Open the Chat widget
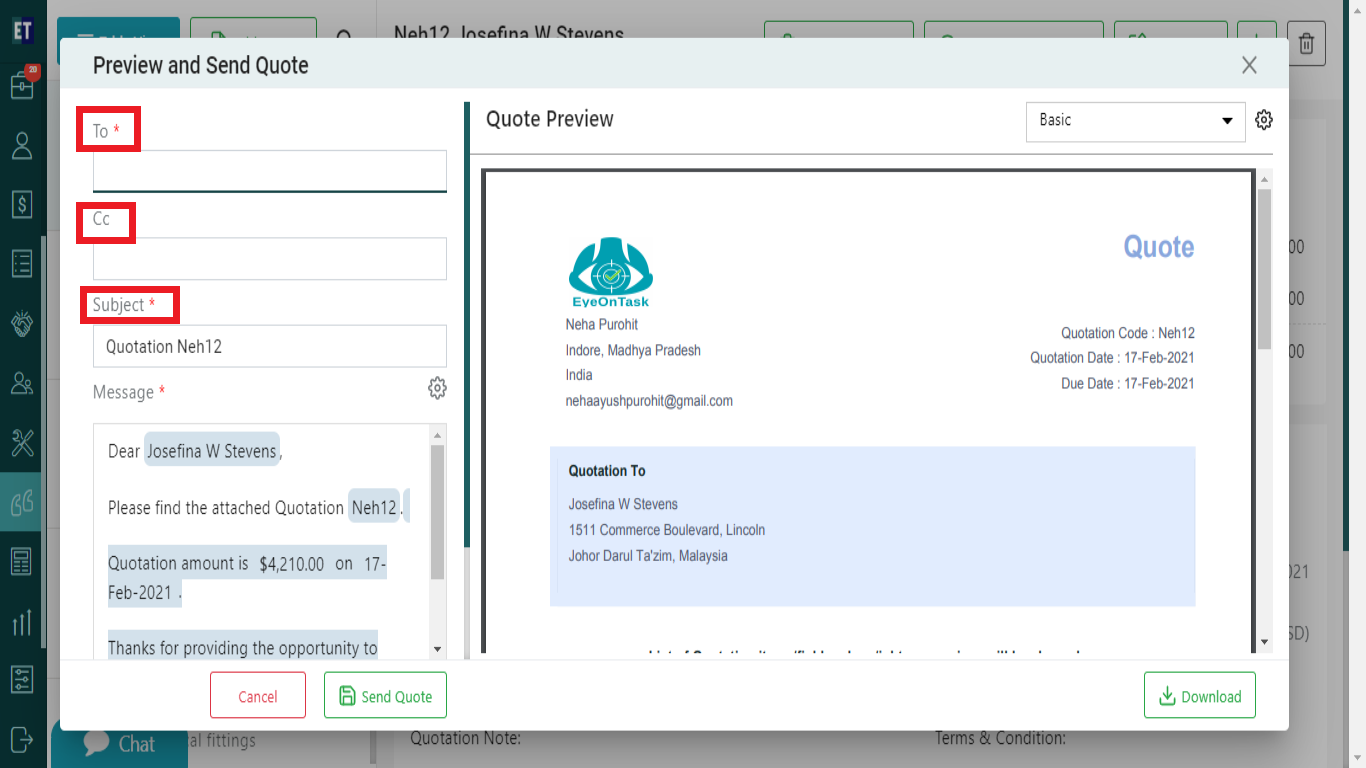The width and height of the screenshot is (1366, 768). 119,744
